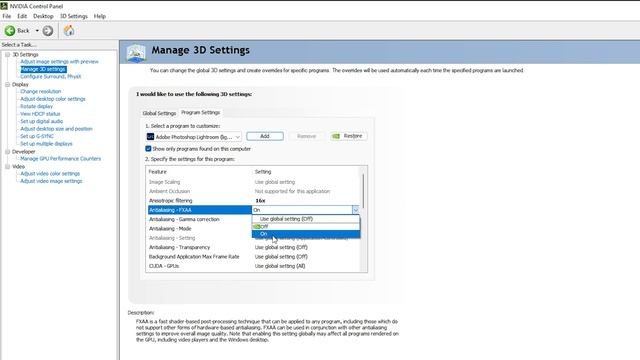The width and height of the screenshot is (640, 360).
Task: Click the CUDA Use global setting (All) value
Action: click(x=280, y=266)
